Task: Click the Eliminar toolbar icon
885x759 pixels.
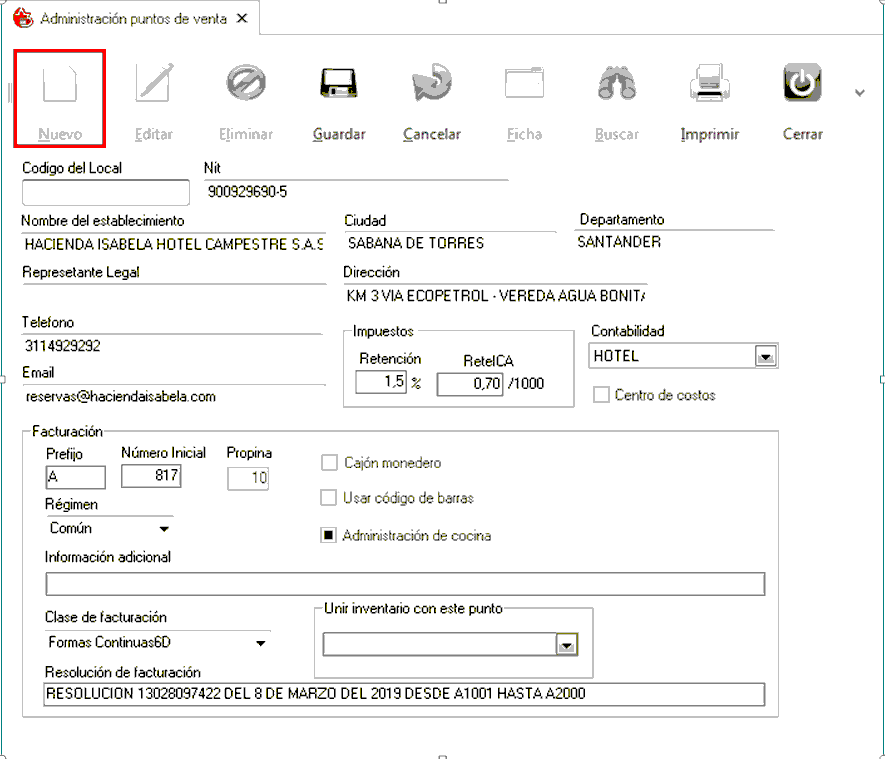Action: (245, 85)
